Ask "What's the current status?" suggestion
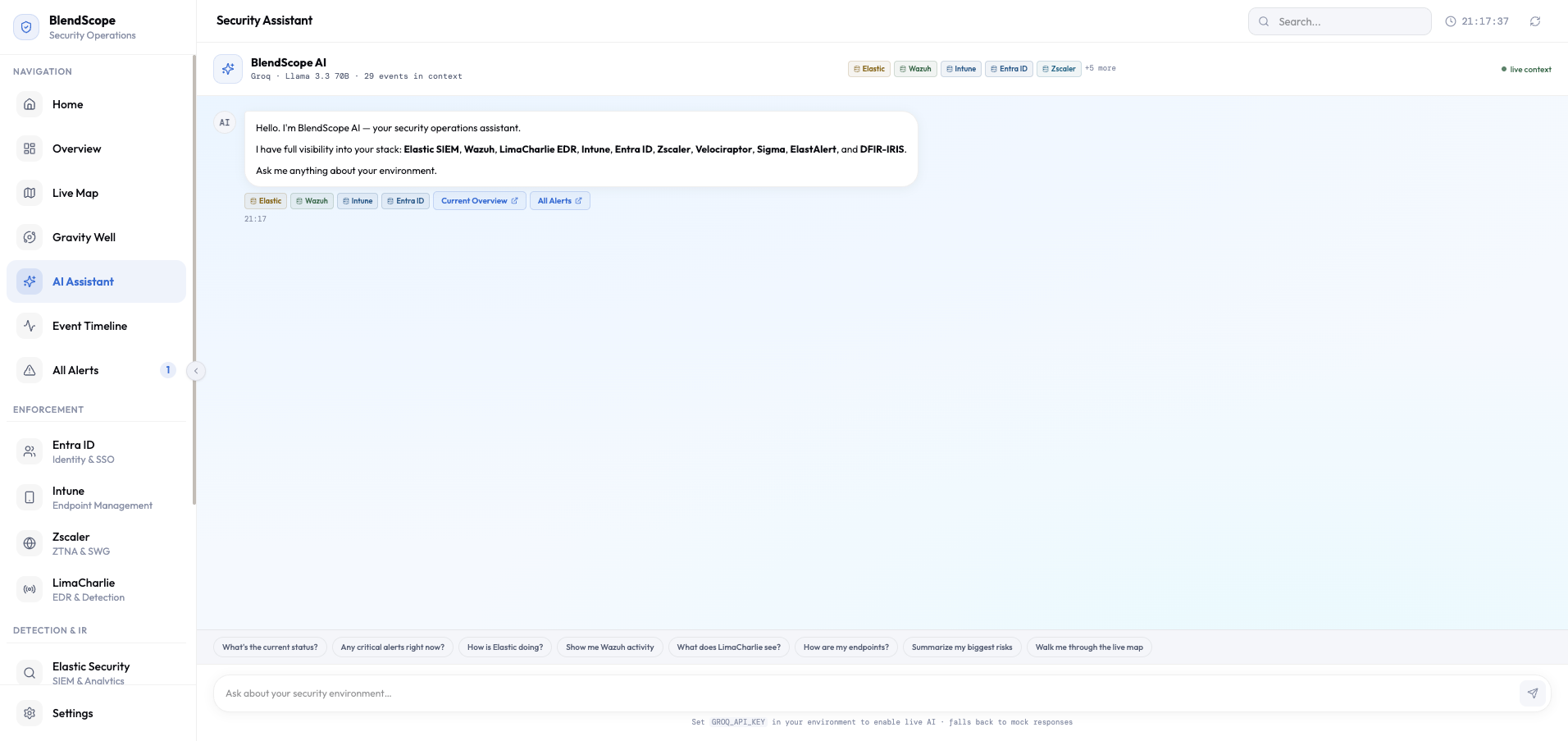 click(x=270, y=647)
